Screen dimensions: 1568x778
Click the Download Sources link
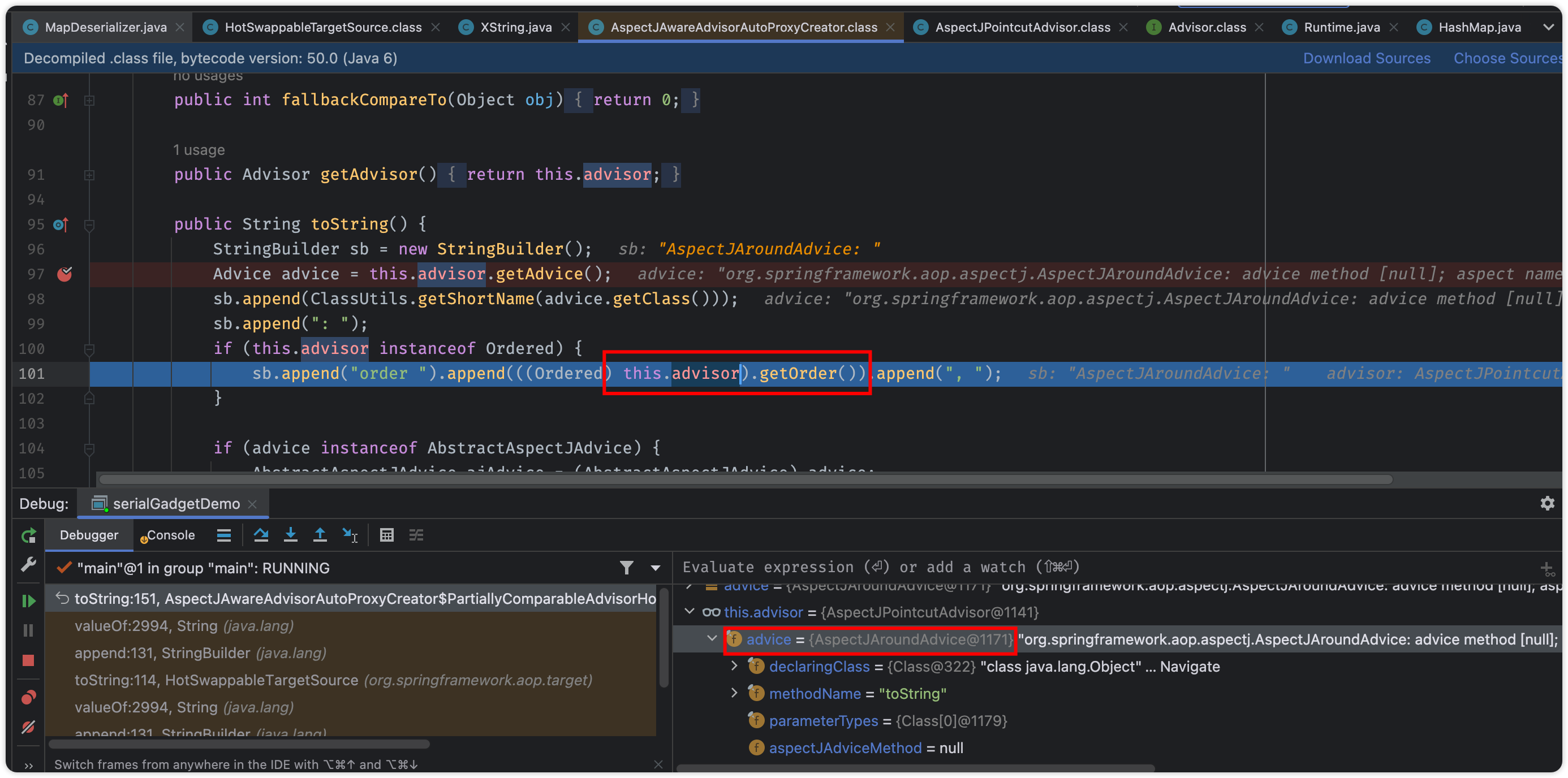1367,58
